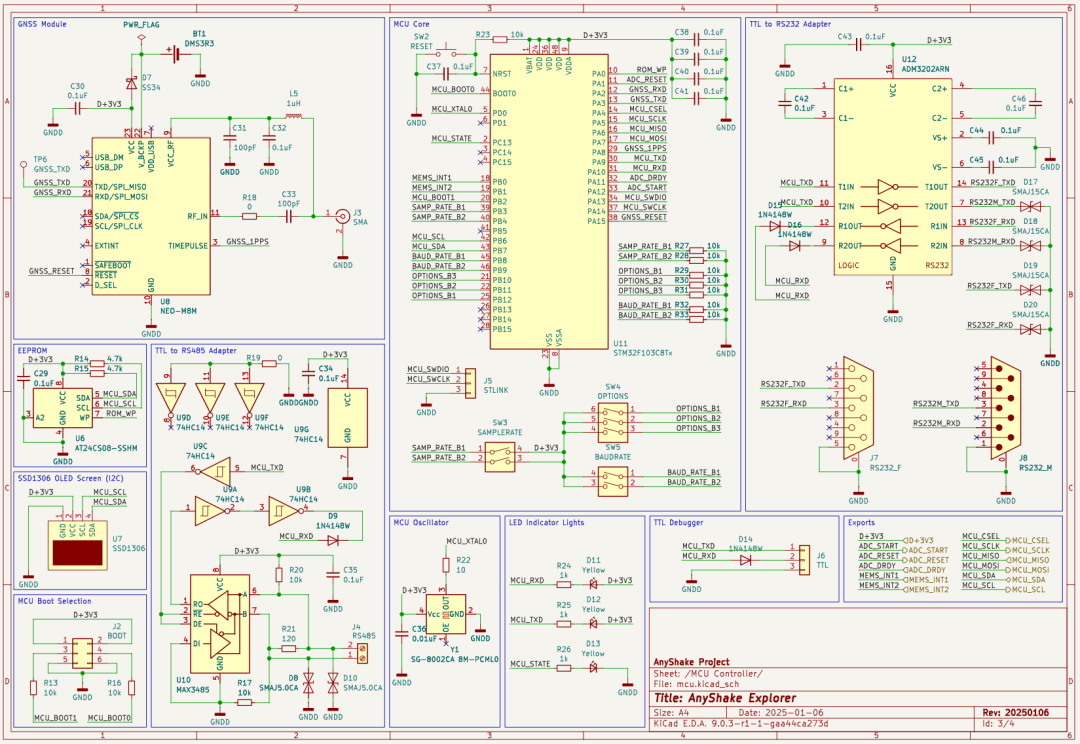Click the "AnyShake Project" text in title block
The width and height of the screenshot is (1080, 744).
(692, 662)
